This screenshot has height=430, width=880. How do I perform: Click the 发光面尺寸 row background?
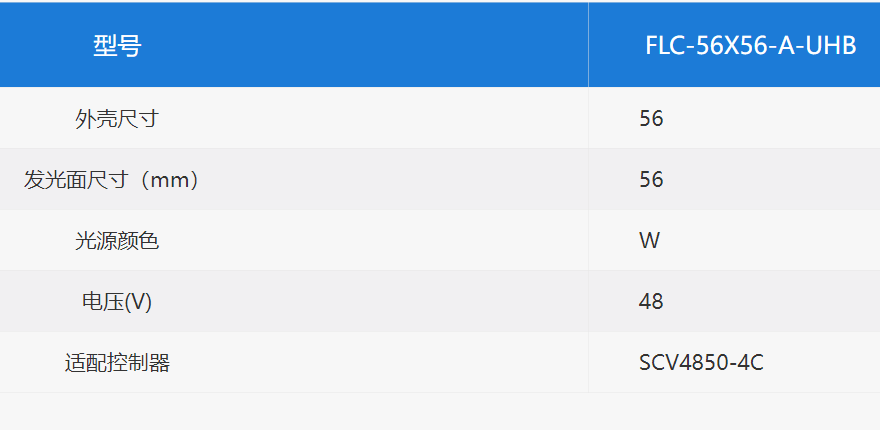click(440, 180)
